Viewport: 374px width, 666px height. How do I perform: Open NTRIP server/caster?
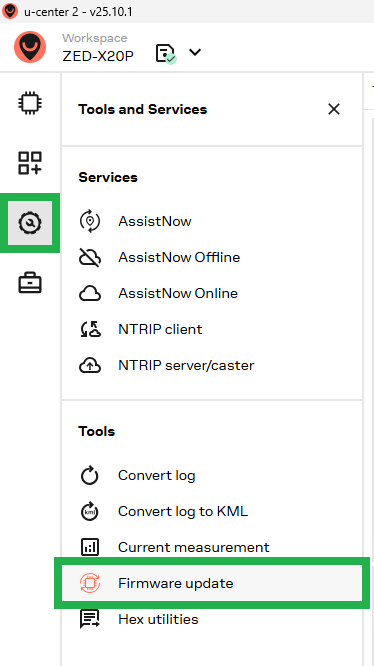click(186, 366)
